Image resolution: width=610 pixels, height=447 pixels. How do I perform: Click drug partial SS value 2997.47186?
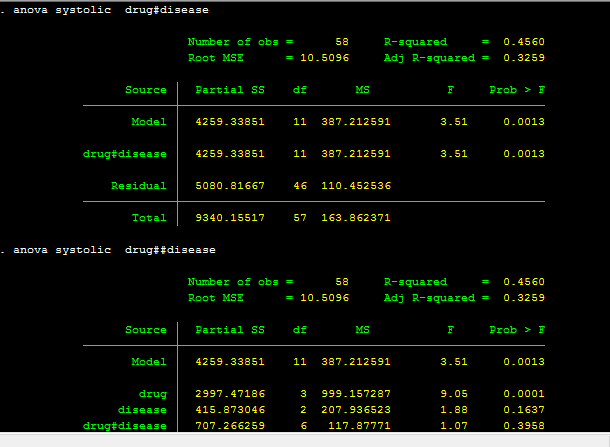pos(230,394)
